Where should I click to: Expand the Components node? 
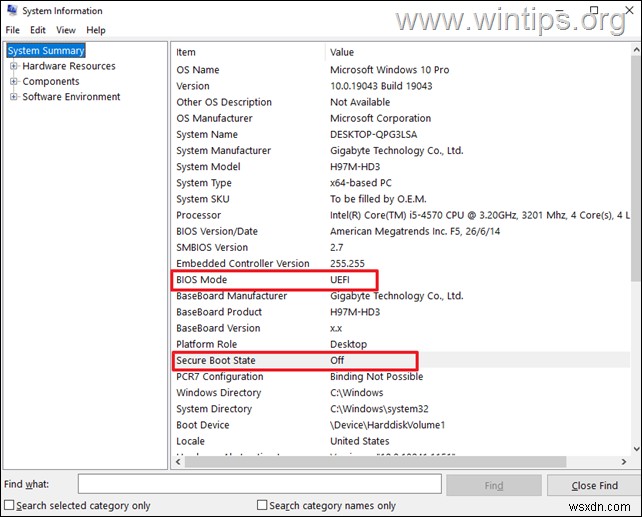[x=14, y=81]
